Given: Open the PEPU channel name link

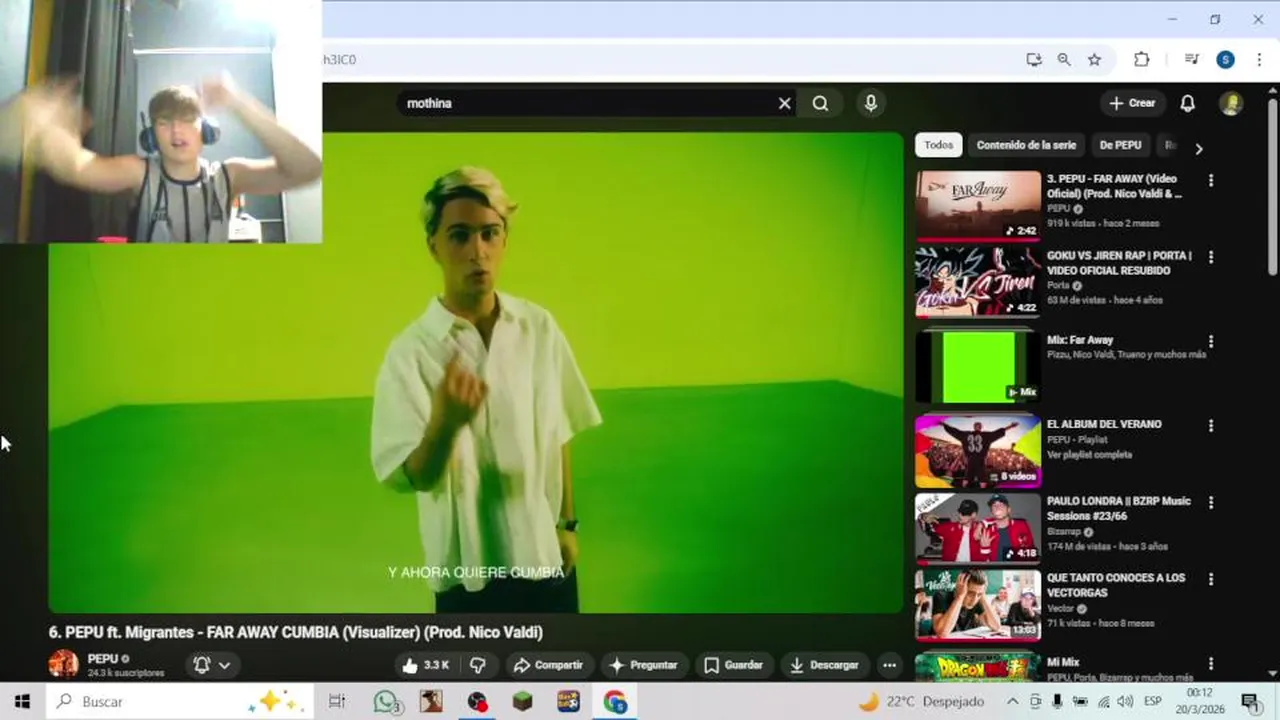Looking at the screenshot, I should pos(102,659).
